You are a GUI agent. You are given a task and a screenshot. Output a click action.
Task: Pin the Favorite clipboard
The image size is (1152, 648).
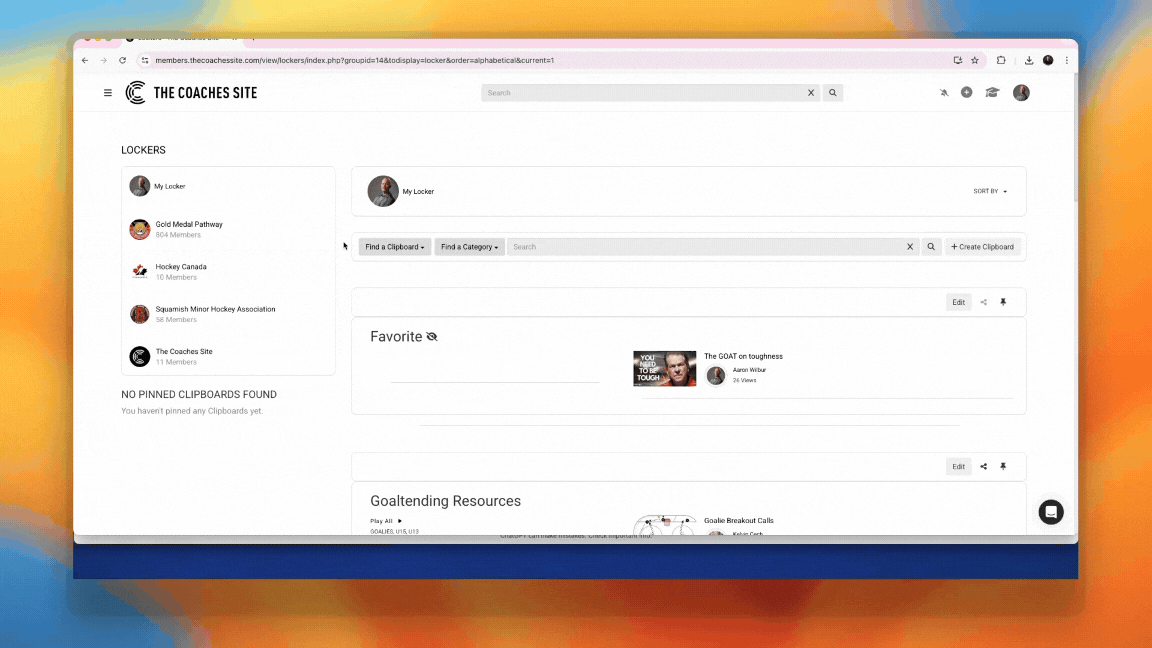point(1003,302)
